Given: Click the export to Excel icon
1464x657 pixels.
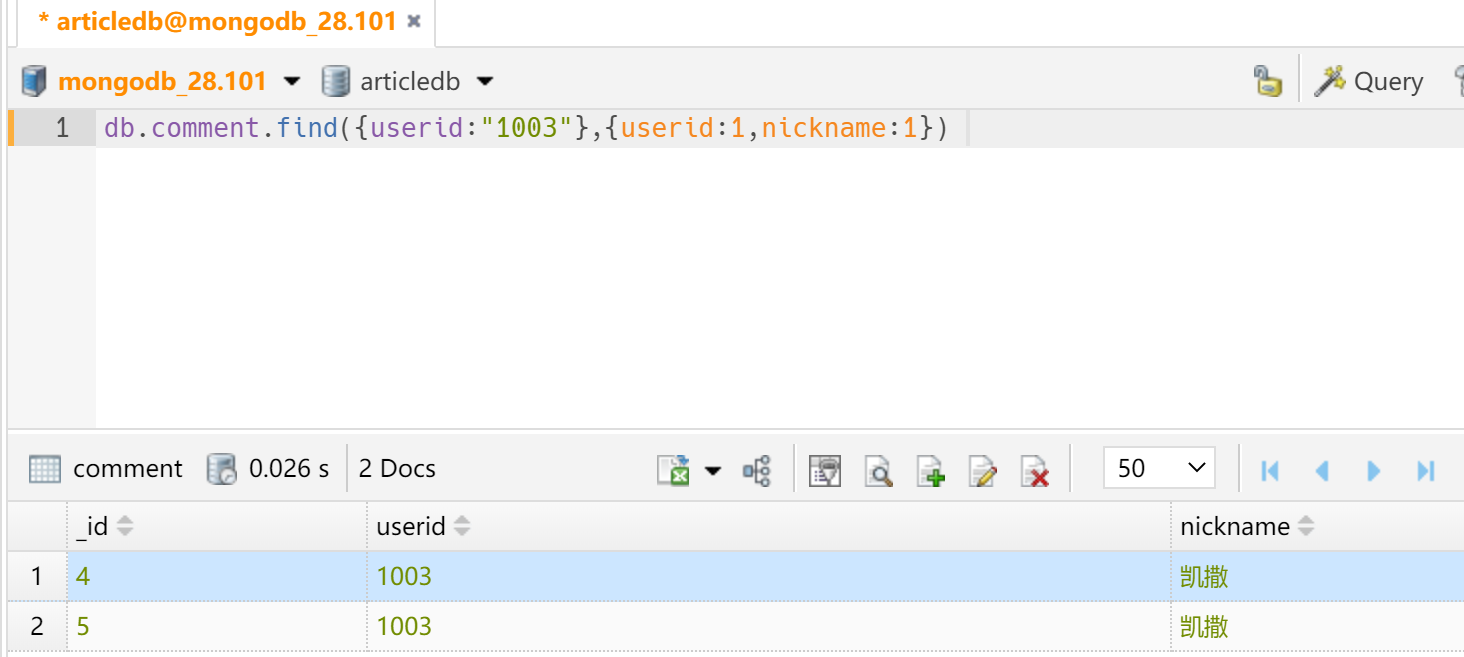Looking at the screenshot, I should (674, 469).
